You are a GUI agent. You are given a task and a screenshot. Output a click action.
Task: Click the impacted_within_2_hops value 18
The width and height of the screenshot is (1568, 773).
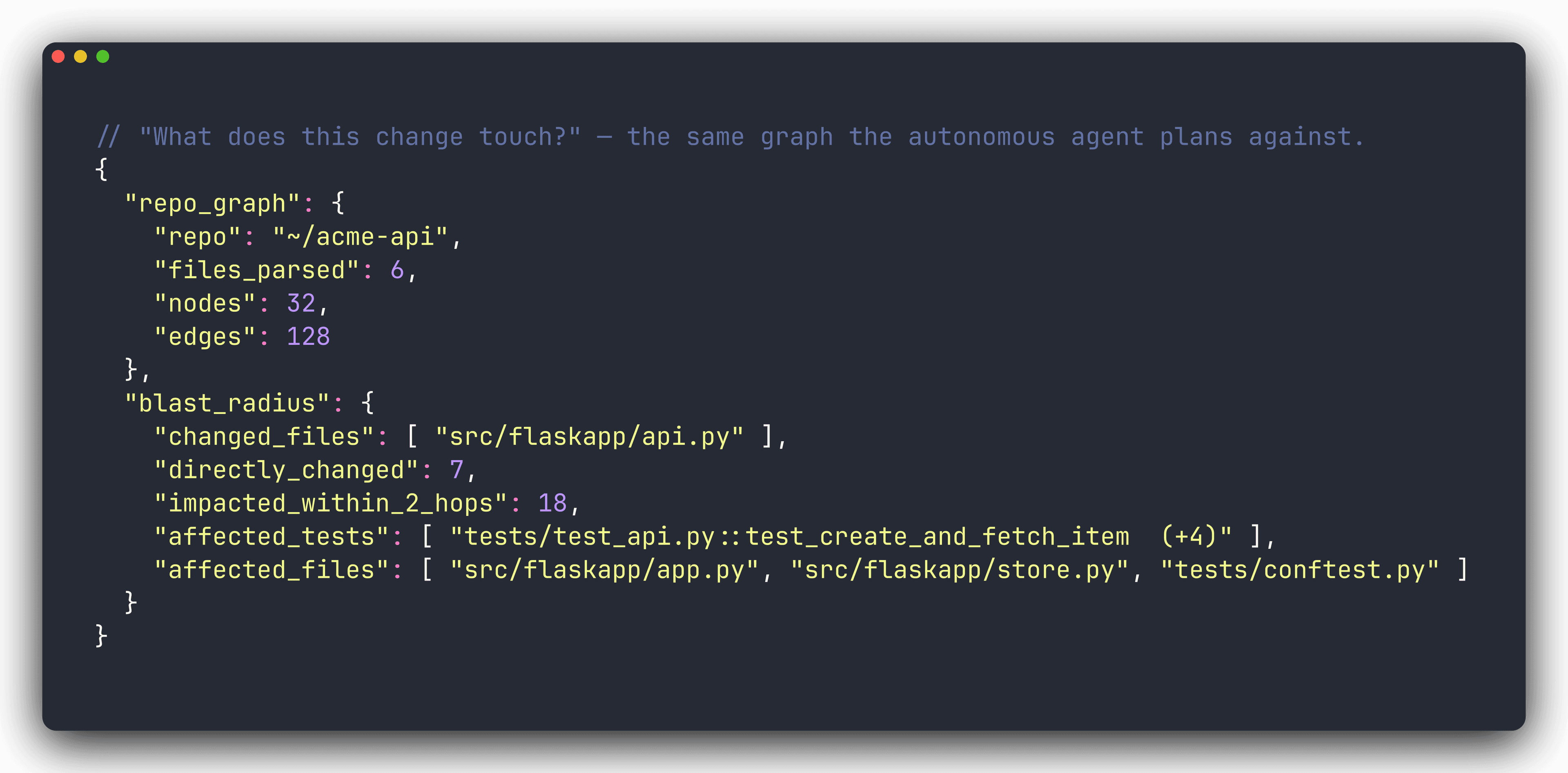pyautogui.click(x=553, y=503)
